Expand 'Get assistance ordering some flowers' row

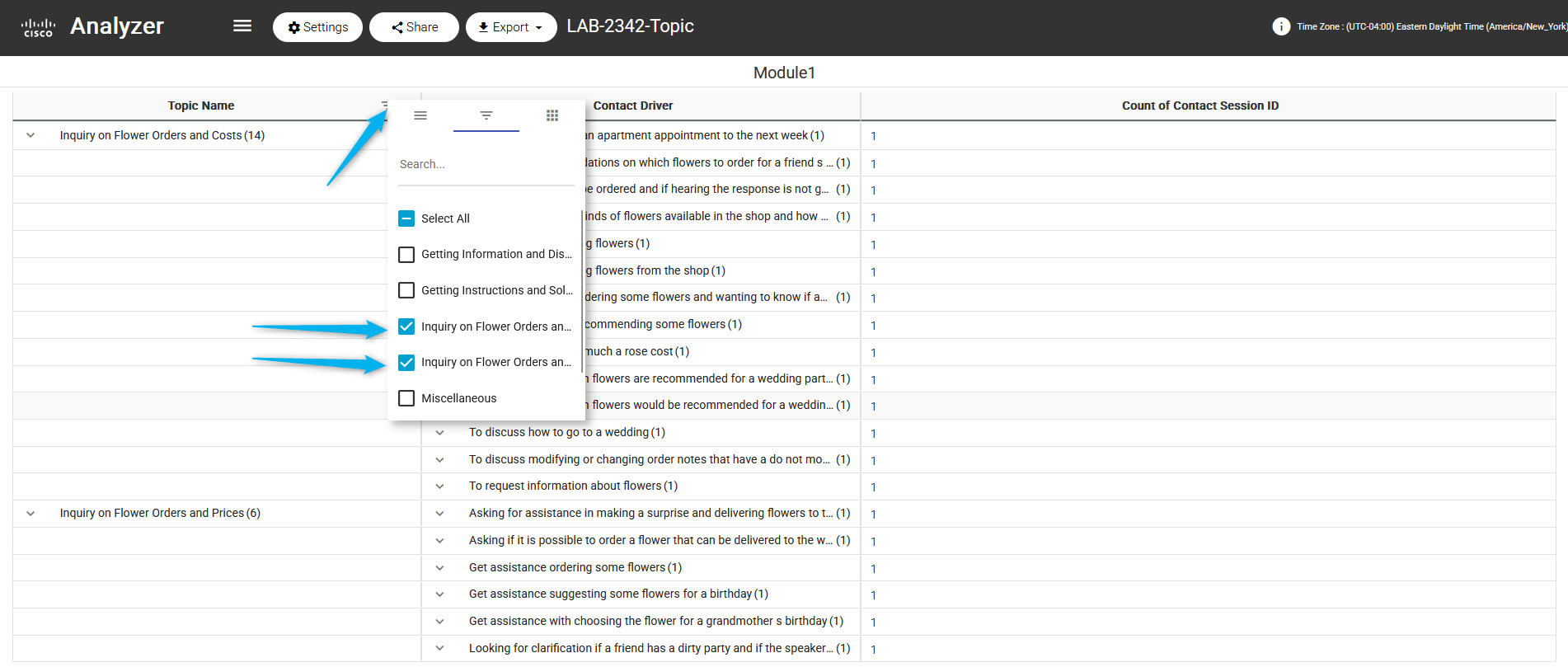point(439,567)
